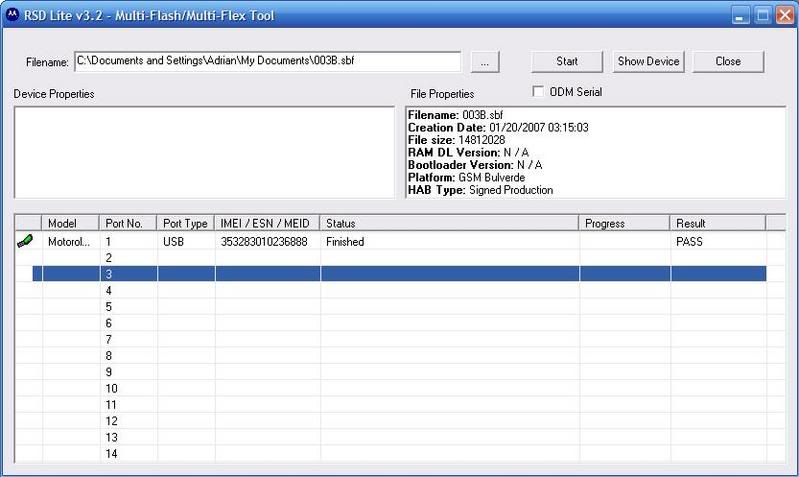Click 'Bootloader Version: N / A' text
799x477 pixels.
click(x=475, y=165)
